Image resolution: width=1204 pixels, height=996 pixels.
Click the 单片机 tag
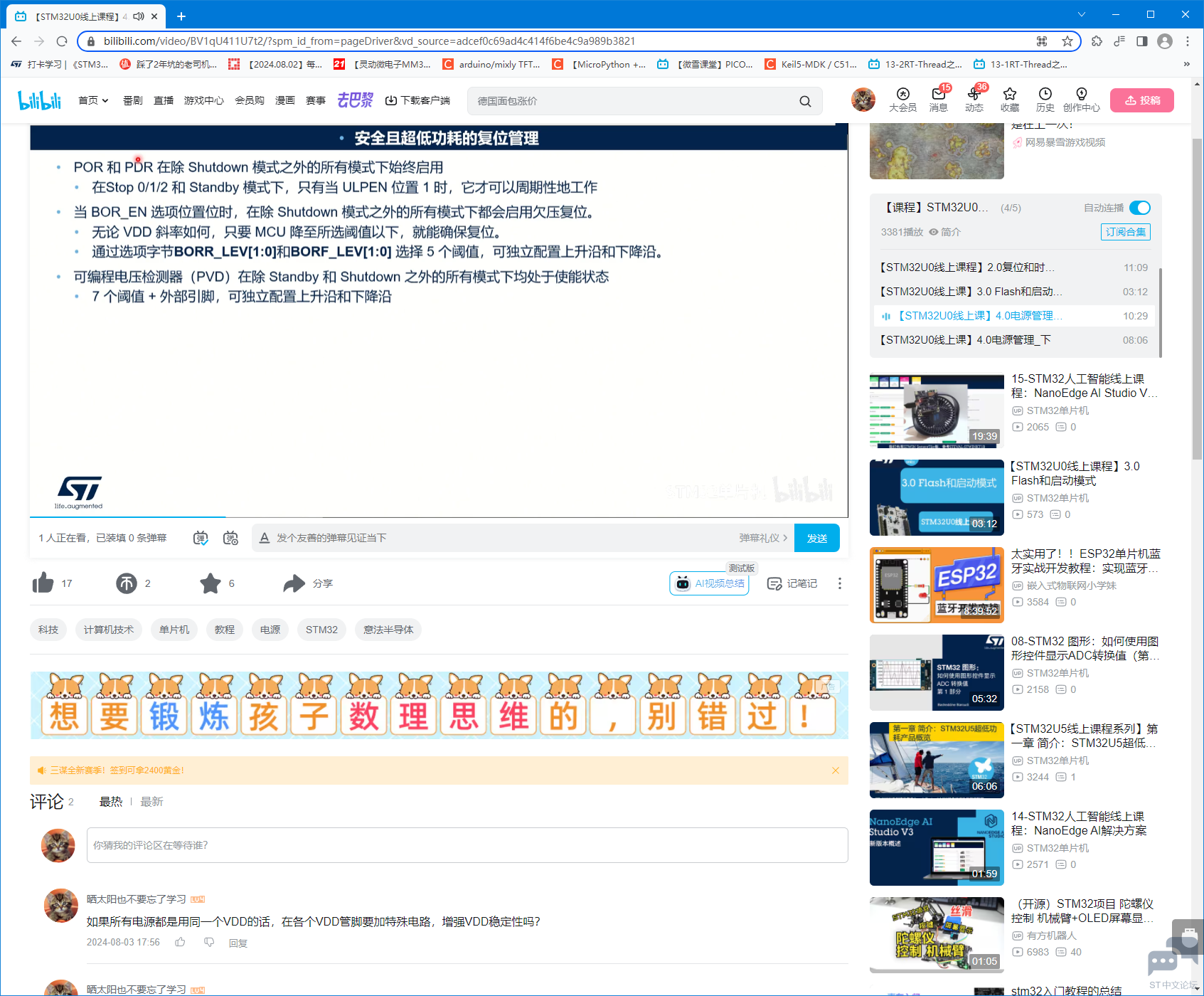tap(174, 630)
